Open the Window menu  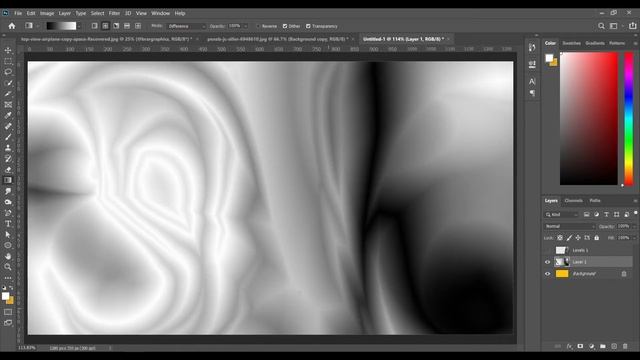click(160, 13)
